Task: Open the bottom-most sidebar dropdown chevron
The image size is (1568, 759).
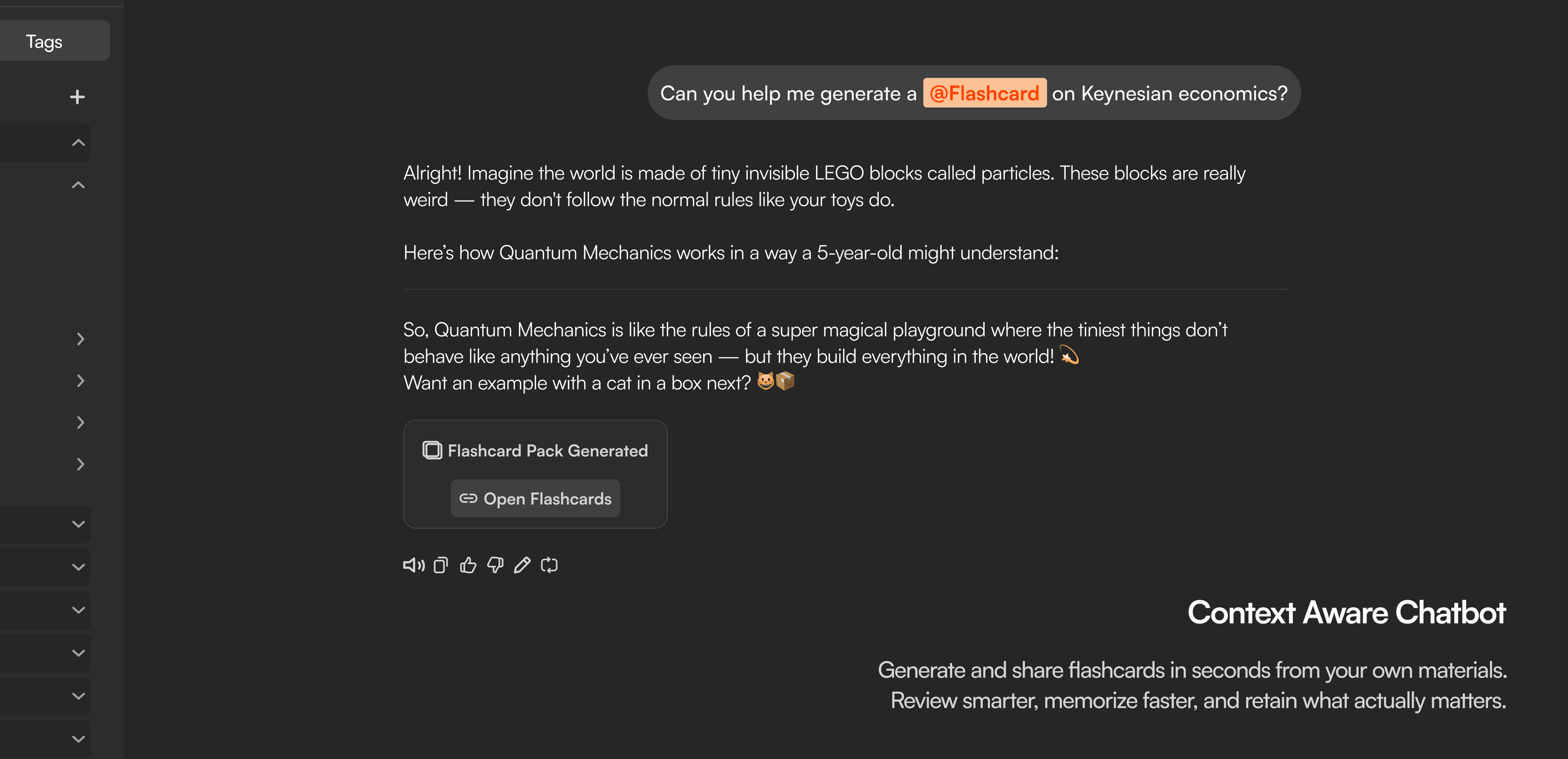Action: [78, 739]
